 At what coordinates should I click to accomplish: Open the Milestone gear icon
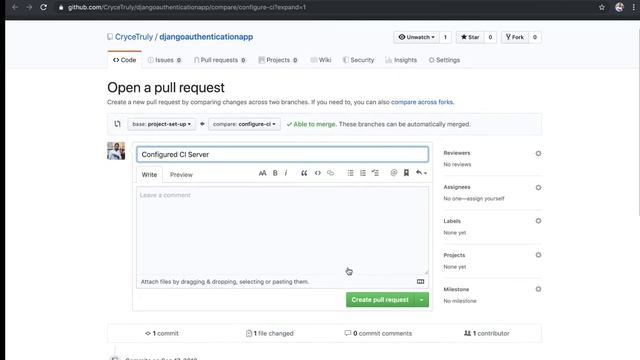tap(538, 289)
